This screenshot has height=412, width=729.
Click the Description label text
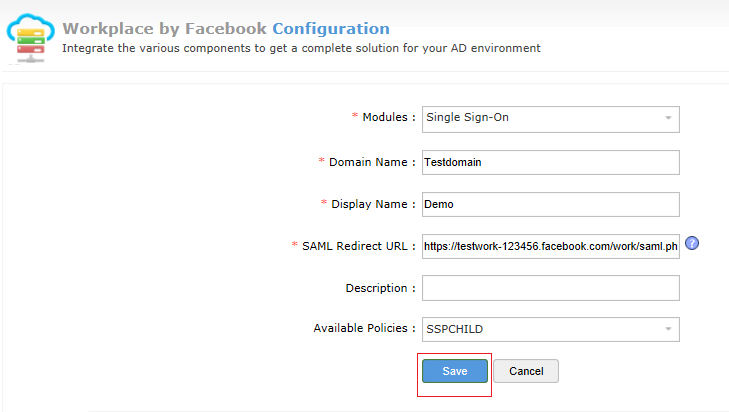pos(380,288)
